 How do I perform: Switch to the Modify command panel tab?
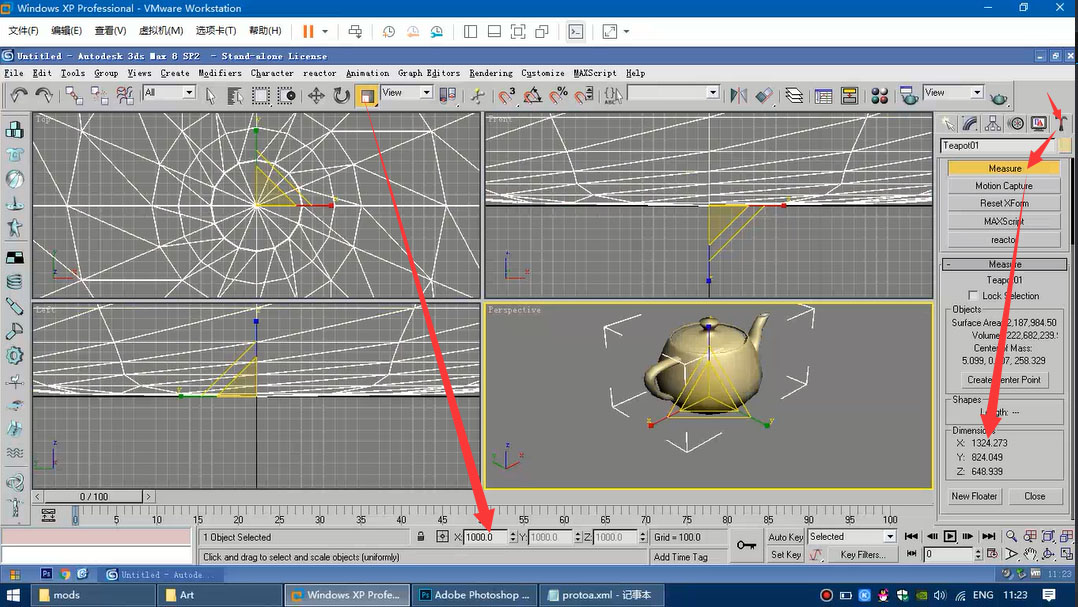pyautogui.click(x=971, y=124)
